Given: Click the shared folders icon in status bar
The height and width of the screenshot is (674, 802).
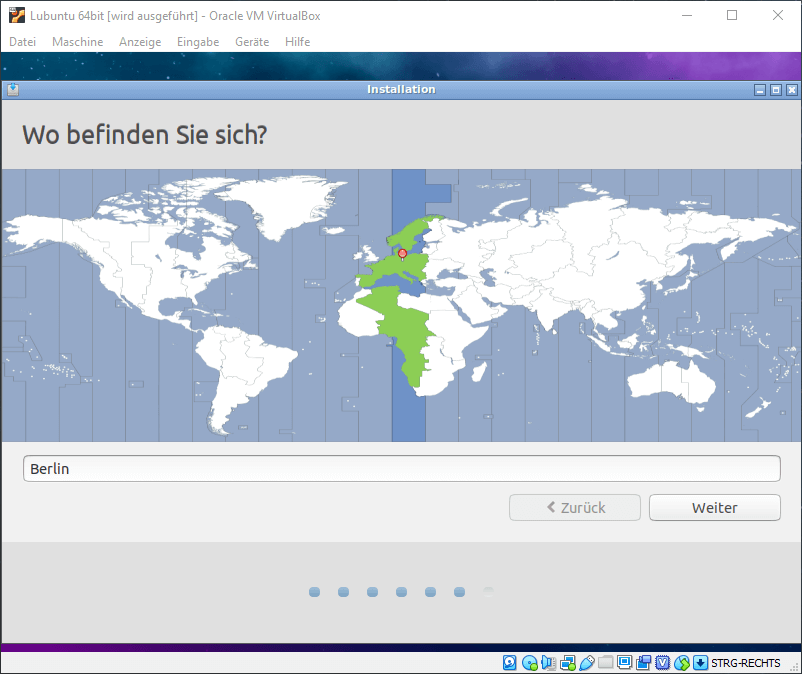Looking at the screenshot, I should [606, 663].
